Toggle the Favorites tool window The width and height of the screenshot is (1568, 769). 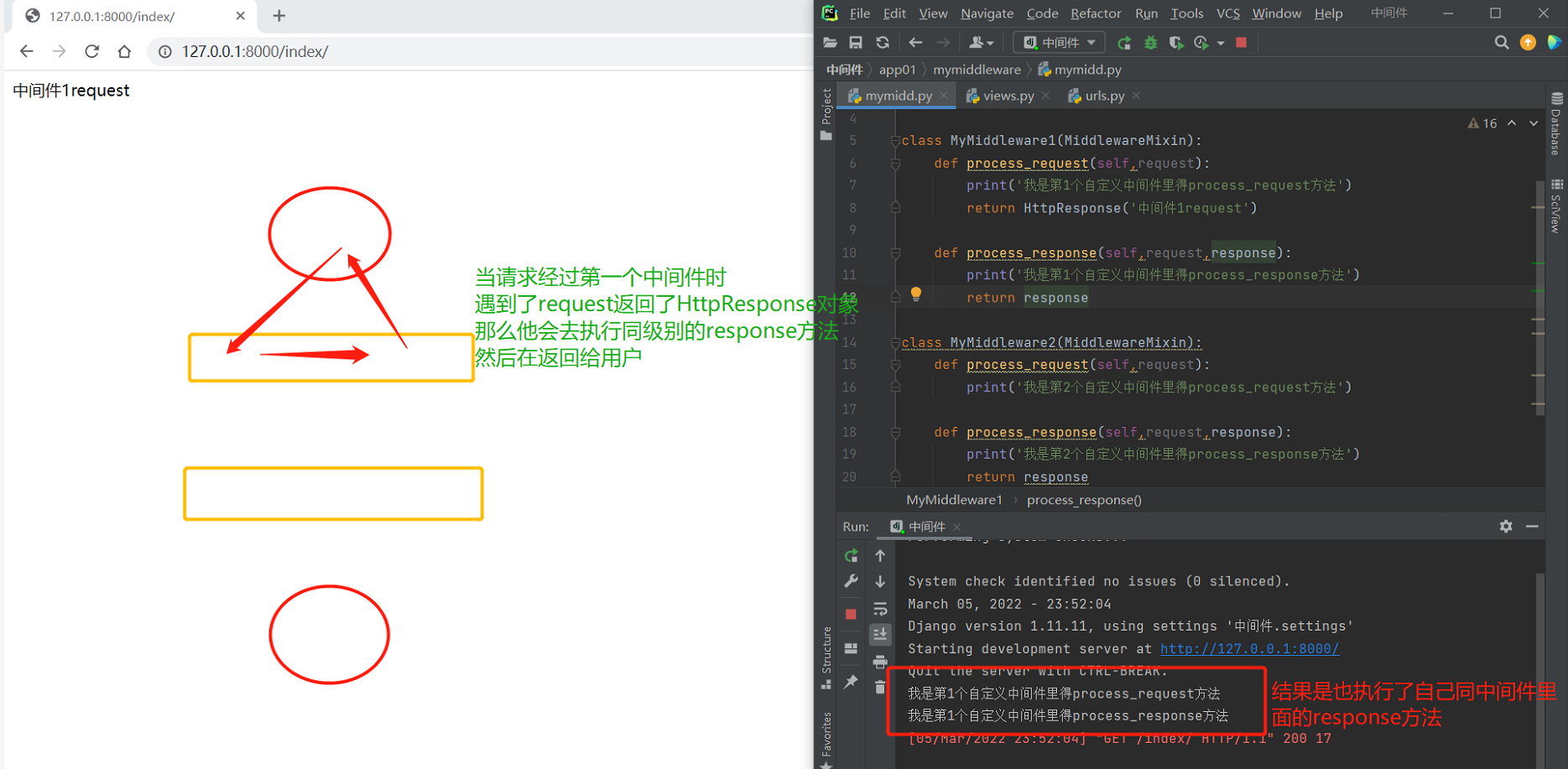pyautogui.click(x=826, y=738)
